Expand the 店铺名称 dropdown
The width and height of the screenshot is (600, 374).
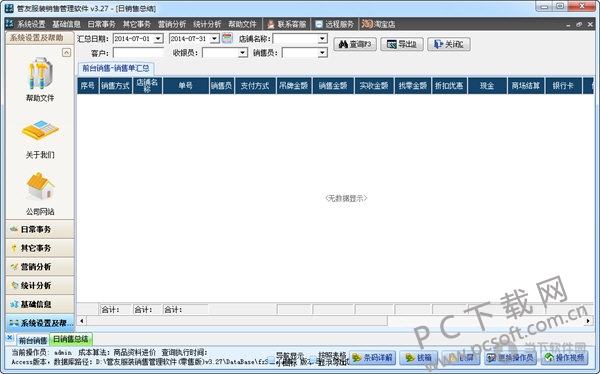pyautogui.click(x=322, y=39)
